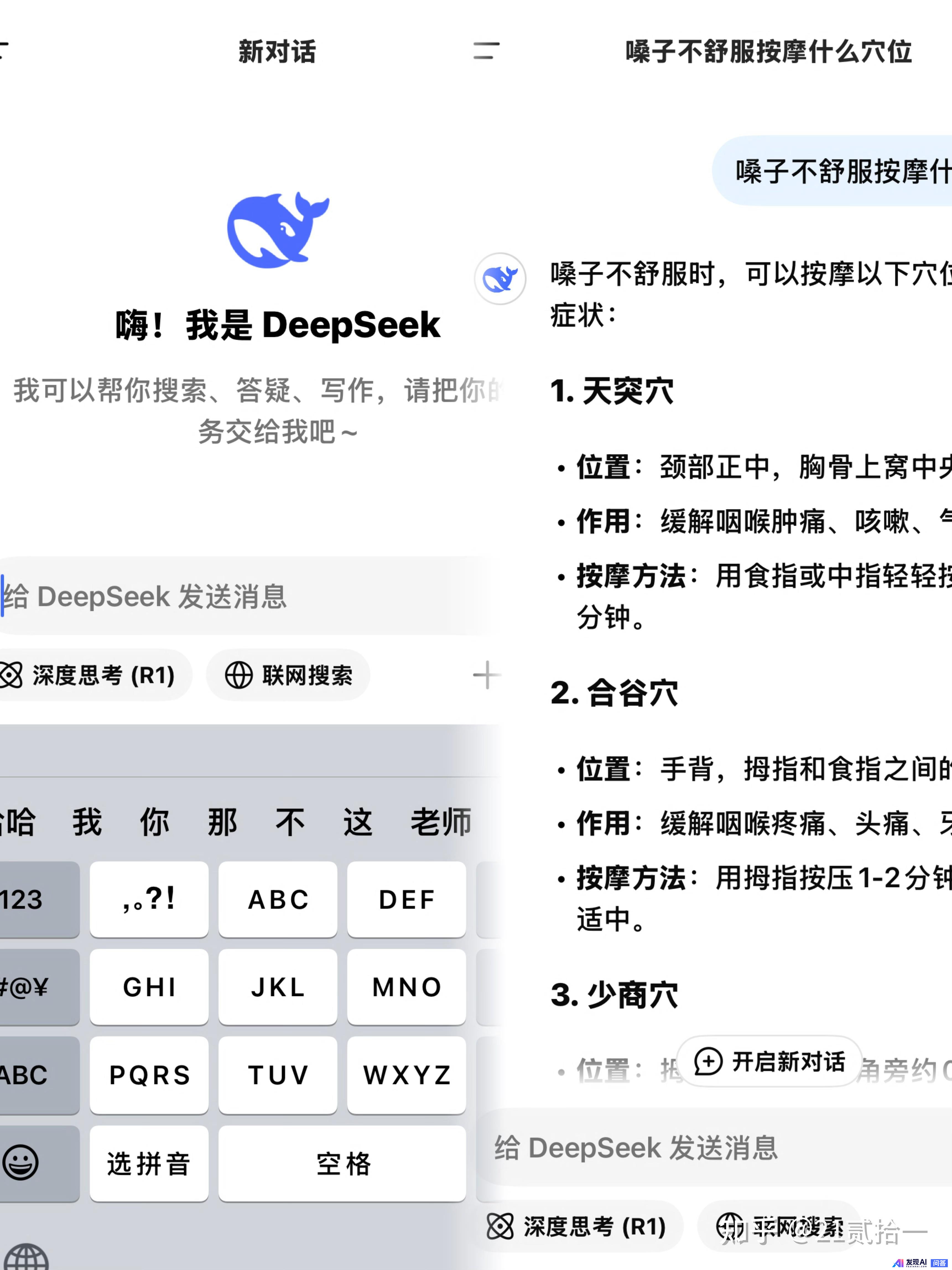This screenshot has height=1270, width=952.
Task: Pick candidate word 那
Action: pyautogui.click(x=223, y=822)
